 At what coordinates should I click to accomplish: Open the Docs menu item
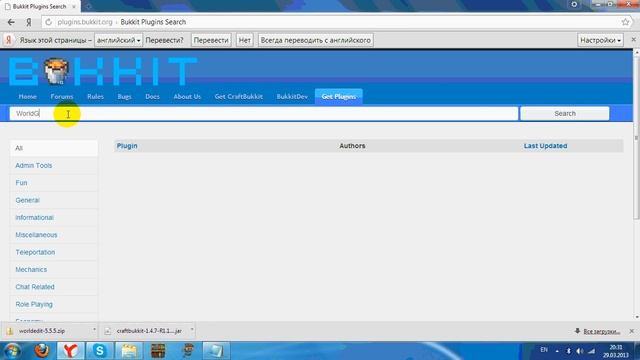pyautogui.click(x=152, y=96)
